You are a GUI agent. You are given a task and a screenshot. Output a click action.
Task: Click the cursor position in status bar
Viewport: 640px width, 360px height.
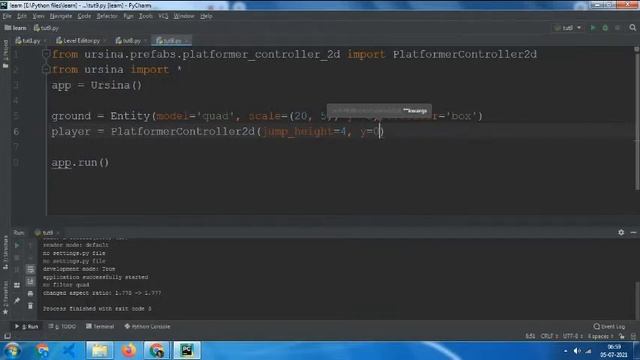coord(530,336)
